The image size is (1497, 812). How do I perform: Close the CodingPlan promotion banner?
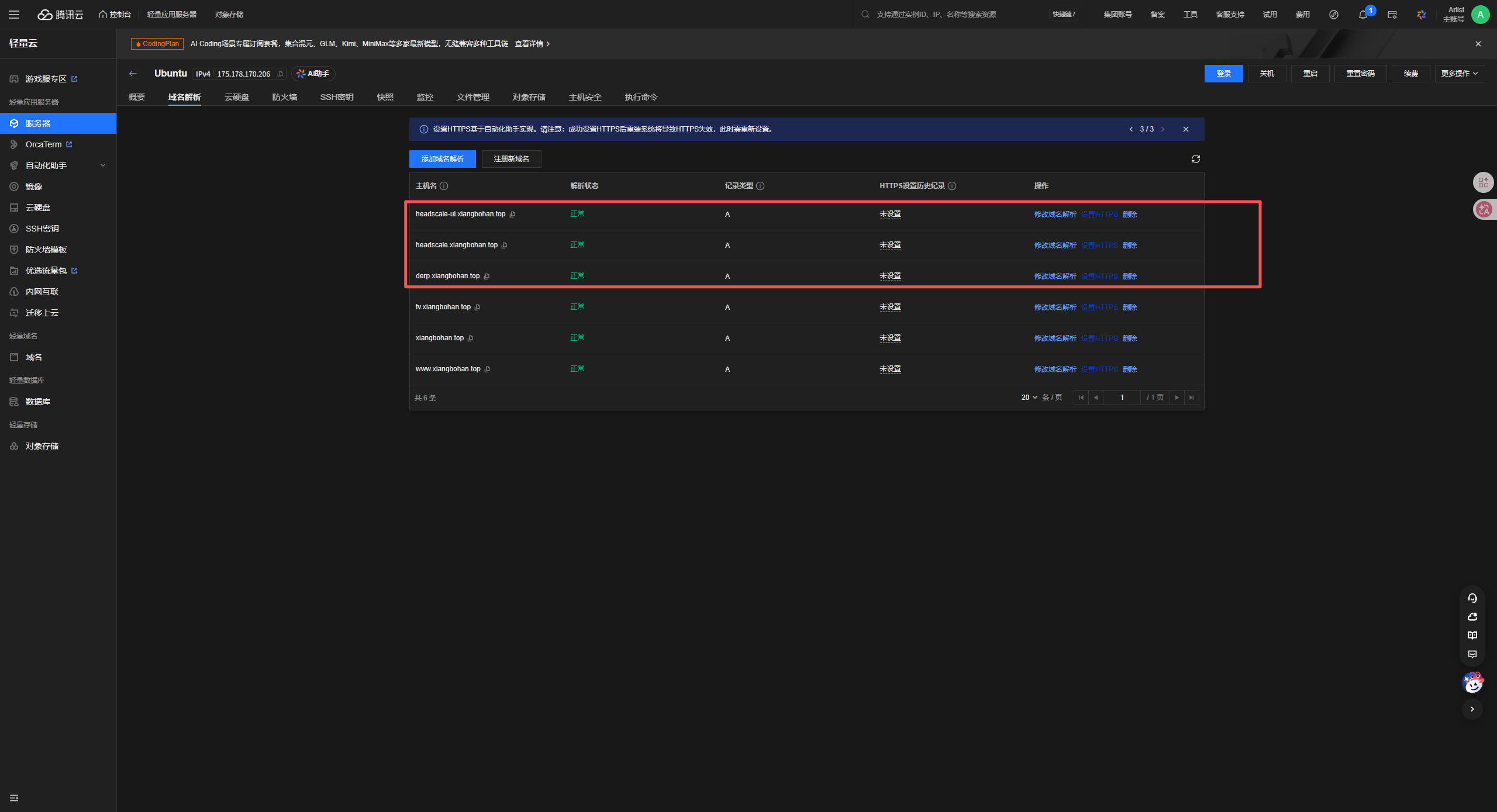pos(1478,44)
